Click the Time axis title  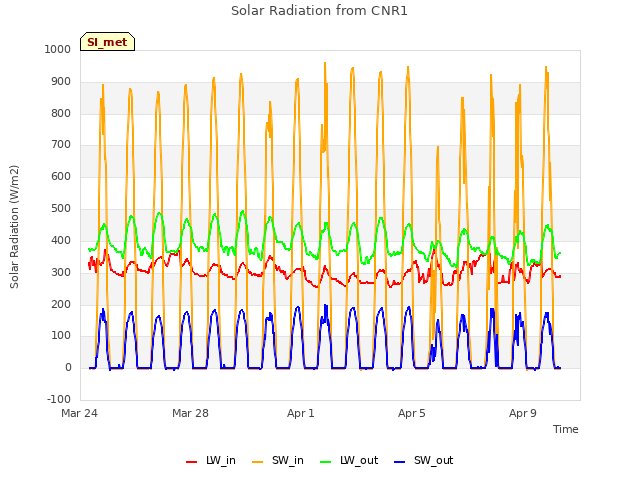tap(566, 429)
